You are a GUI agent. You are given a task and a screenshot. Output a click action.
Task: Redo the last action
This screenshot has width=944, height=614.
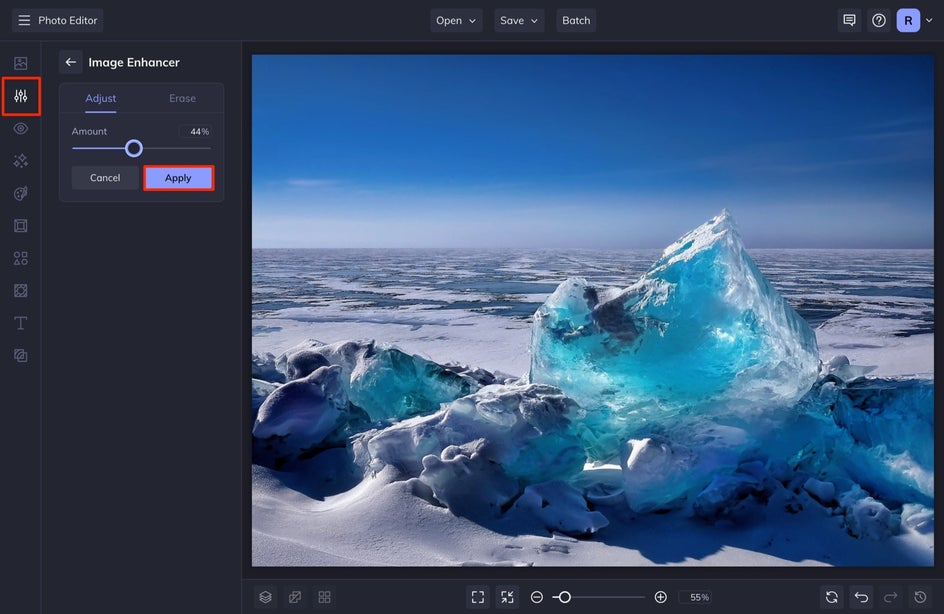(890, 597)
